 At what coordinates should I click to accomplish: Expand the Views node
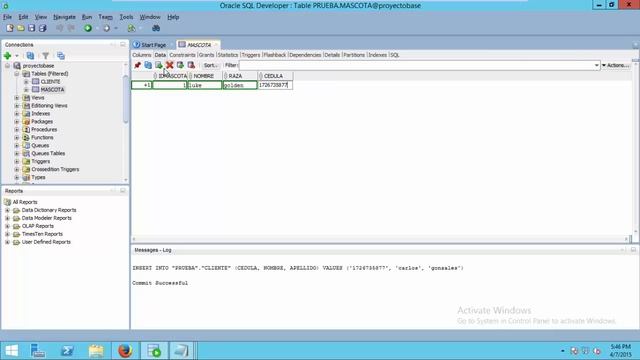pos(17,98)
